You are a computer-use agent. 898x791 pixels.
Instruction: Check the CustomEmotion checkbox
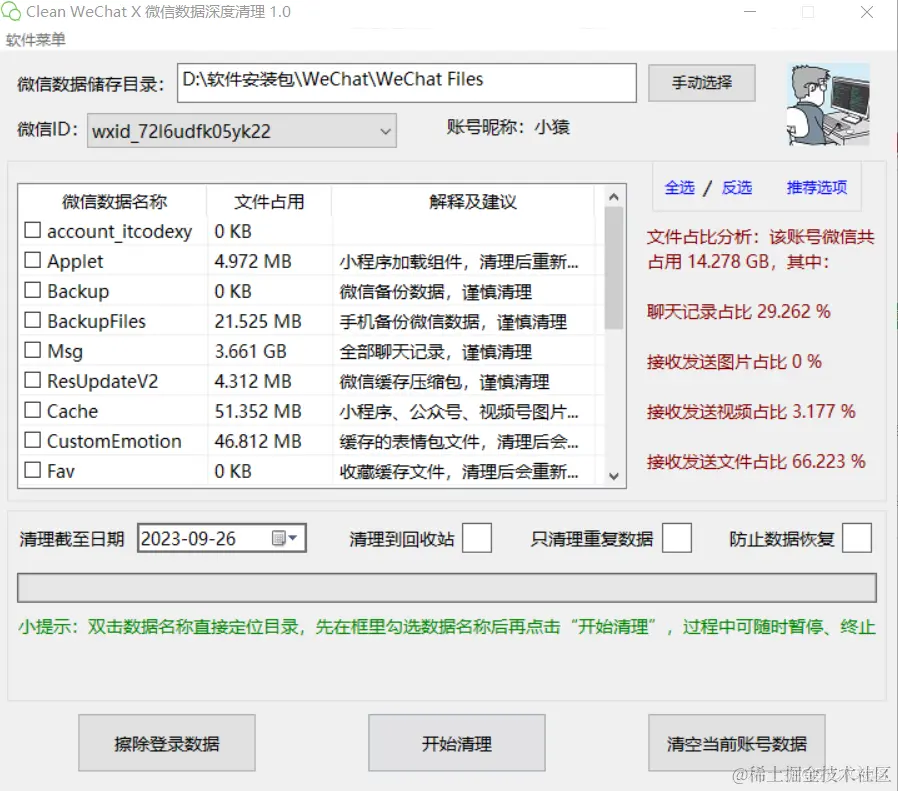pyautogui.click(x=33, y=440)
